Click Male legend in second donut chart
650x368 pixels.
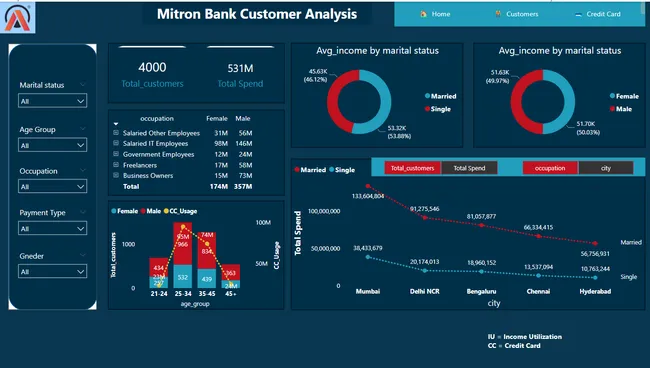point(621,109)
